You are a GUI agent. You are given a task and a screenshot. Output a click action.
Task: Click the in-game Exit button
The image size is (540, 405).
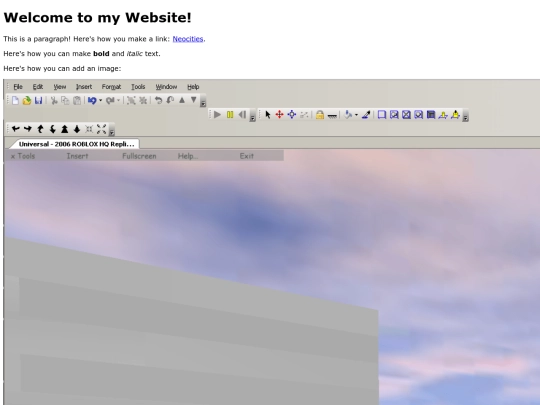(x=247, y=156)
